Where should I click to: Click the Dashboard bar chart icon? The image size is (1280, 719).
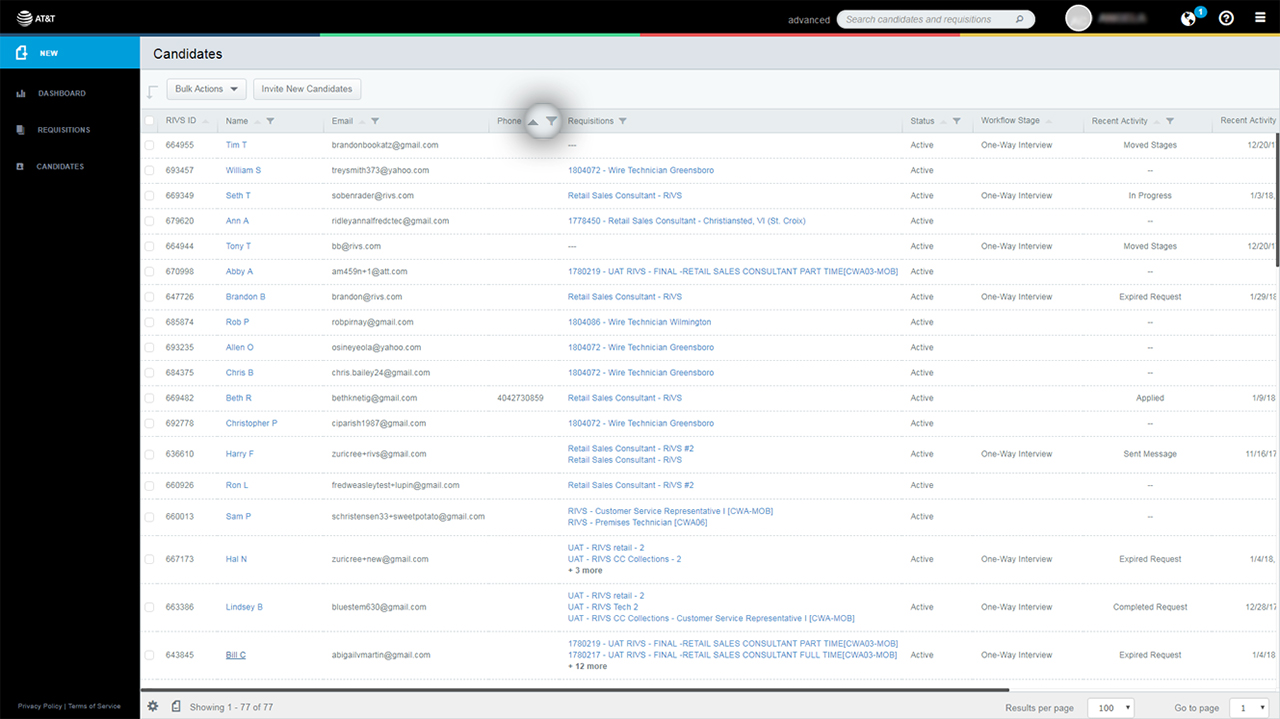21,93
